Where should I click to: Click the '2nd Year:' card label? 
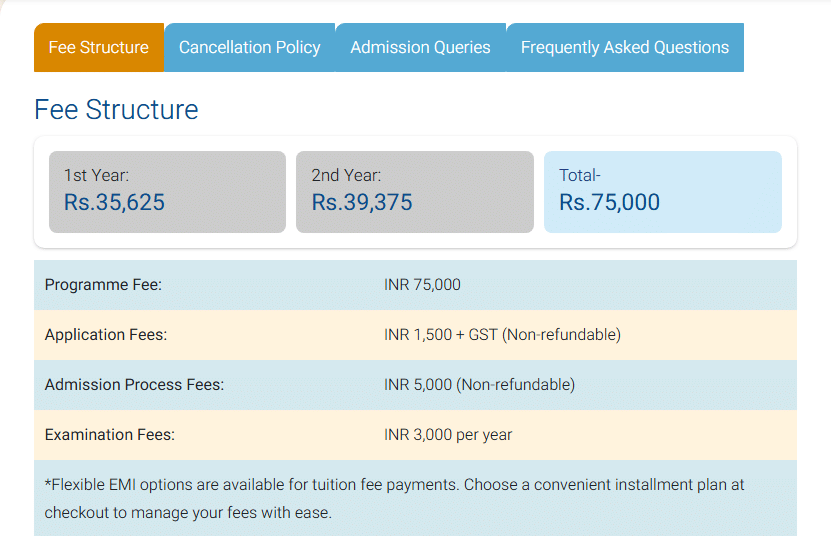[x=346, y=175]
